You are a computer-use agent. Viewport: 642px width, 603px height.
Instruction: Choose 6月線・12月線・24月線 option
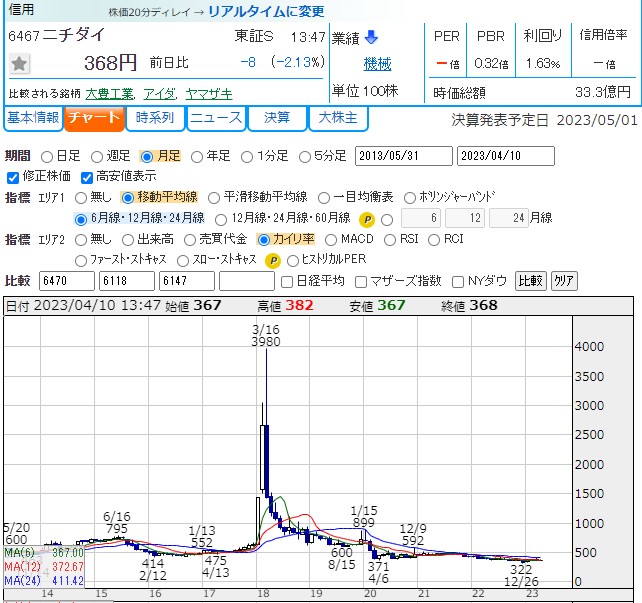[x=81, y=219]
